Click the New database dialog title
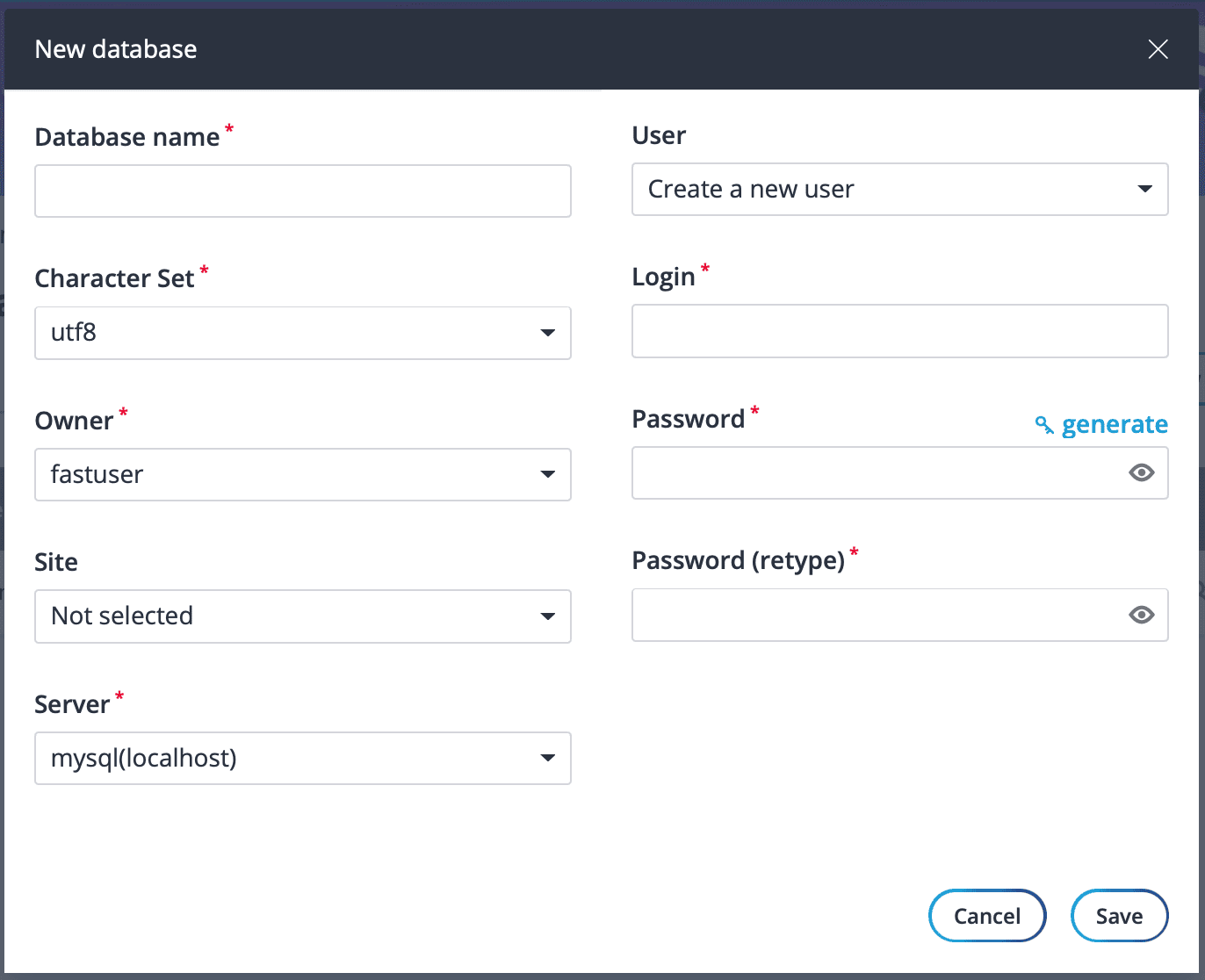1205x980 pixels. (115, 49)
